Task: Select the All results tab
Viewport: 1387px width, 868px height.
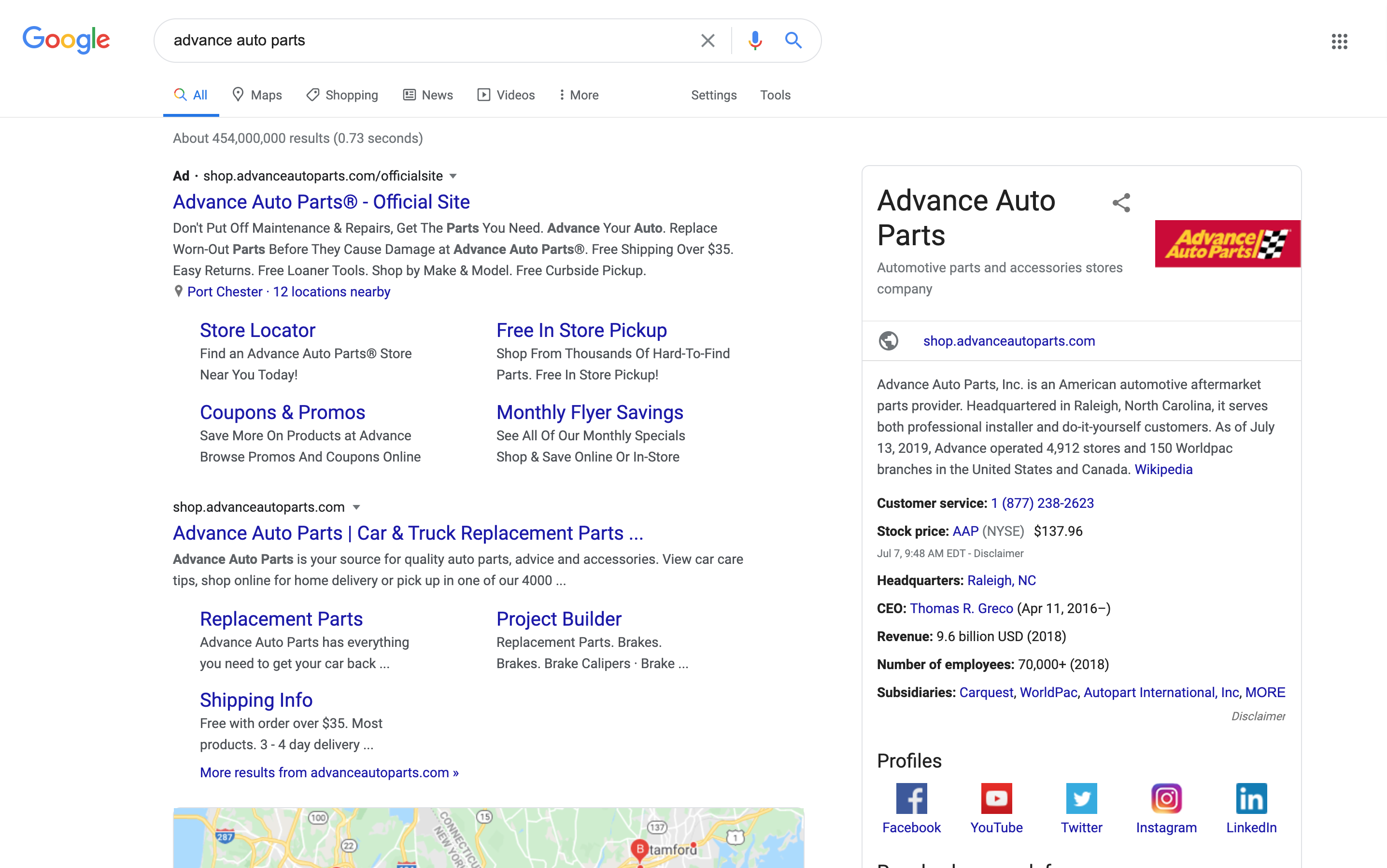Action: click(191, 95)
